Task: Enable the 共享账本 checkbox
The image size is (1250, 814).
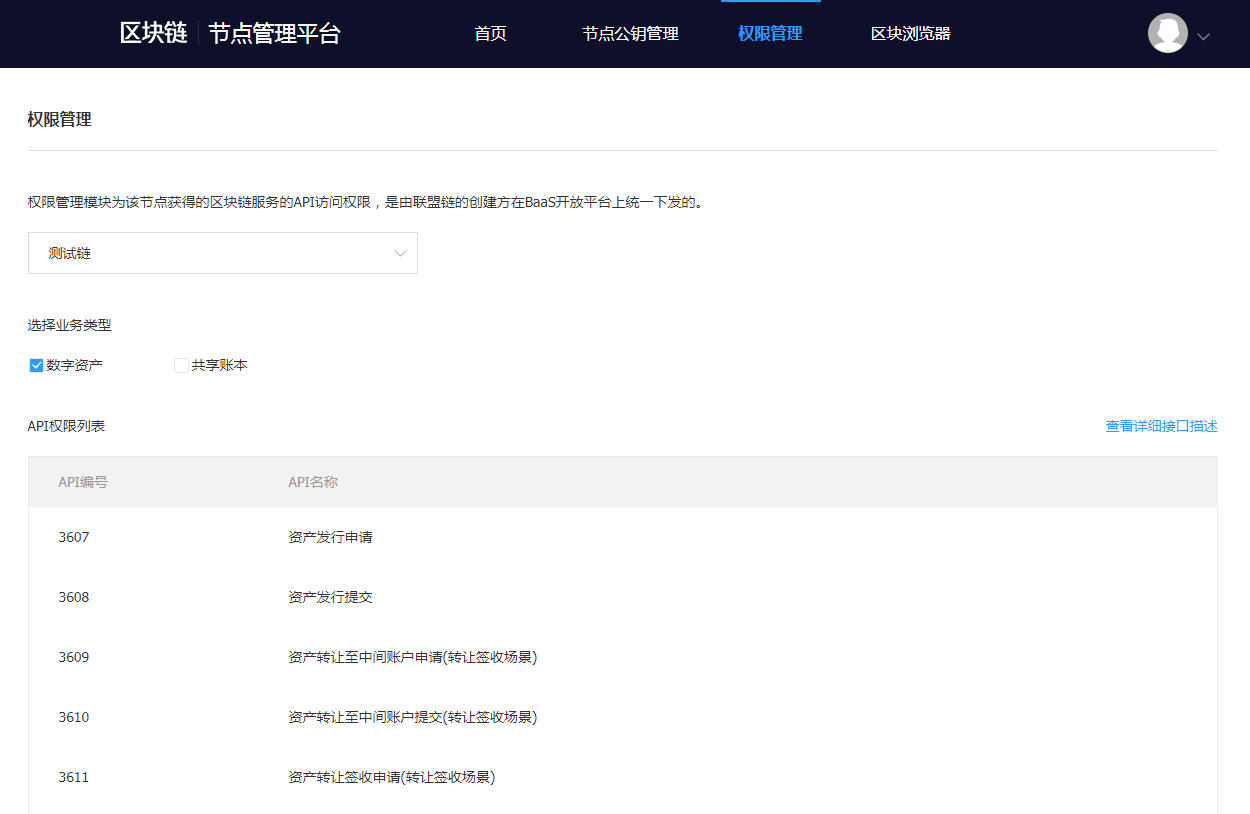Action: (x=180, y=365)
